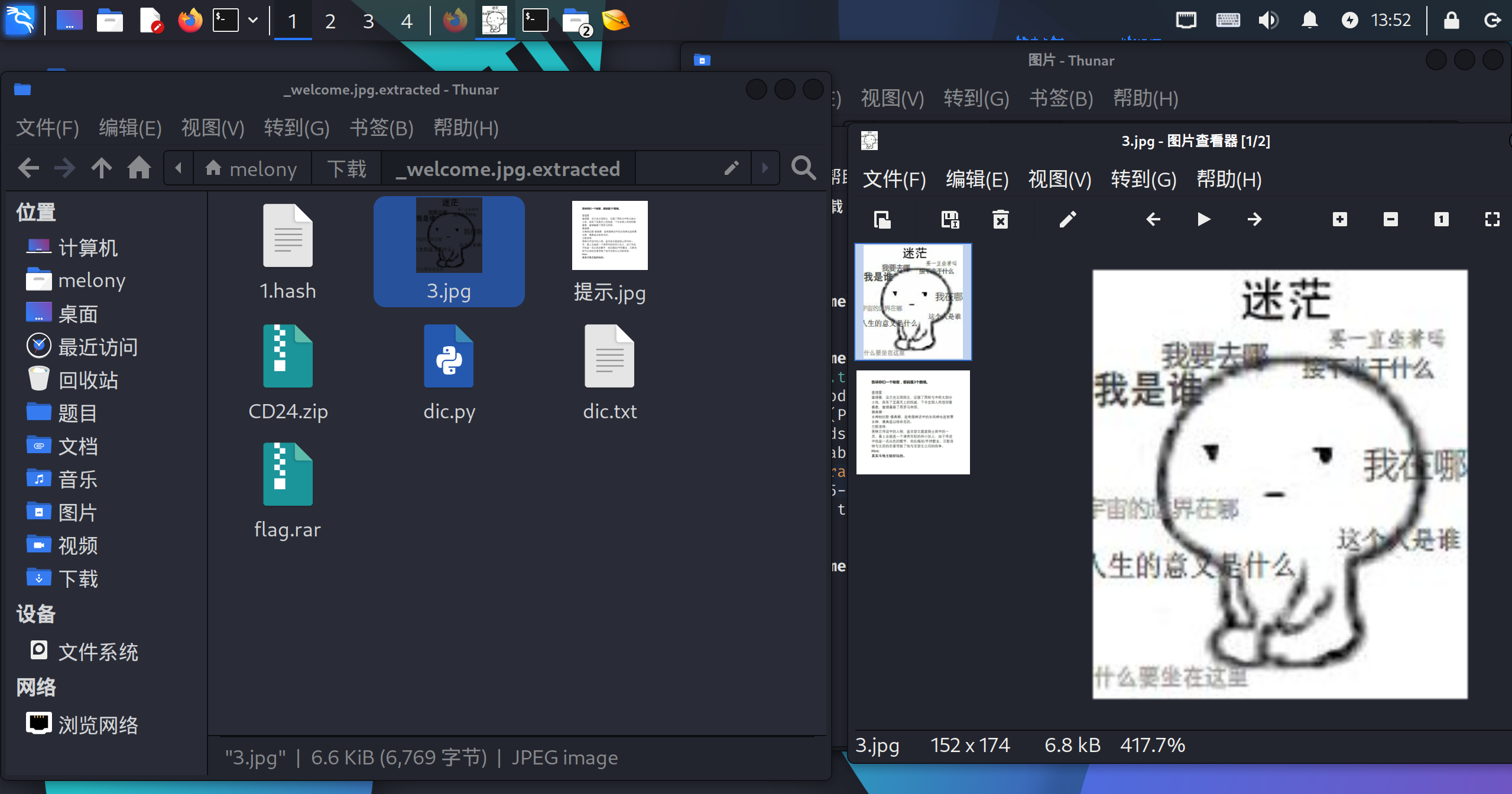Click 下载 breadcrumb in path bar
This screenshot has height=794, width=1512.
(x=346, y=169)
